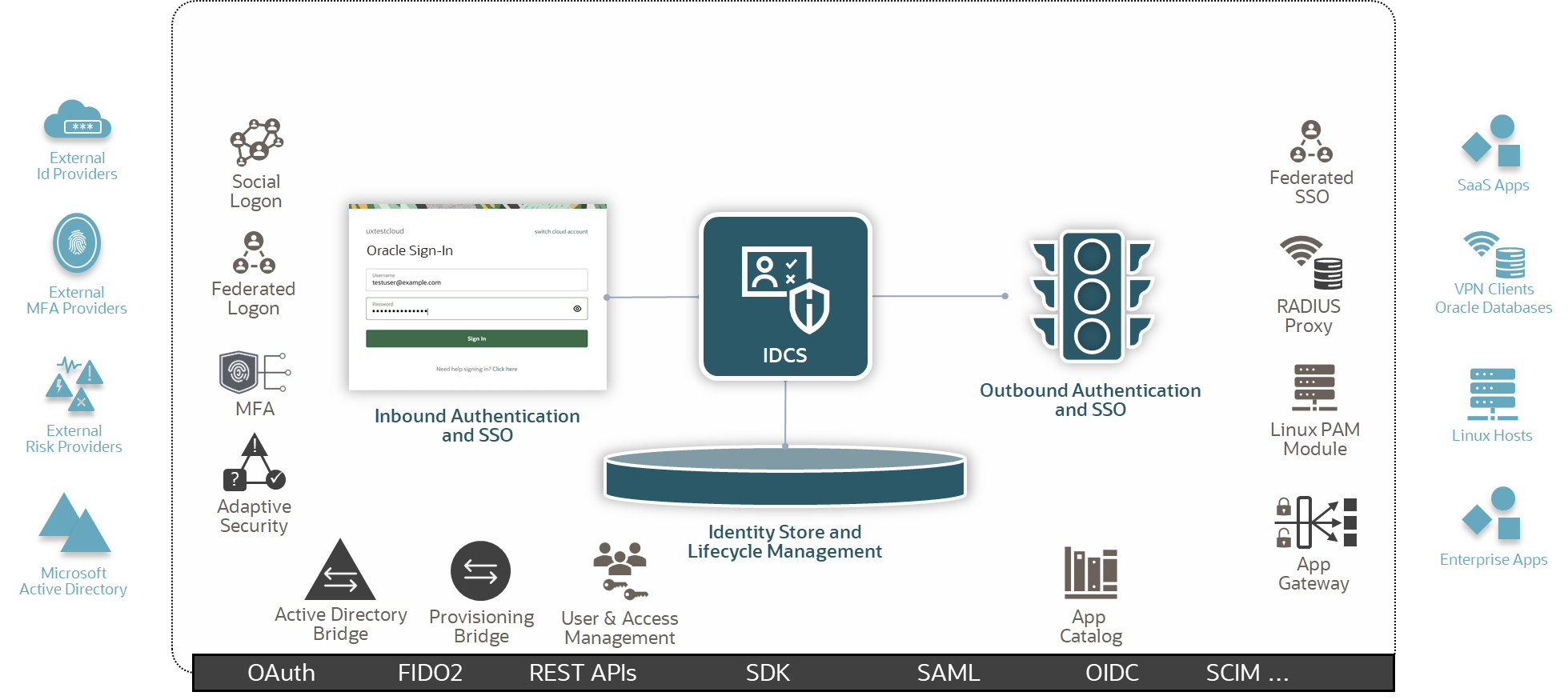The width and height of the screenshot is (1568, 700).
Task: Select the RADIUS Proxy wifi database icon
Action: tap(1310, 262)
